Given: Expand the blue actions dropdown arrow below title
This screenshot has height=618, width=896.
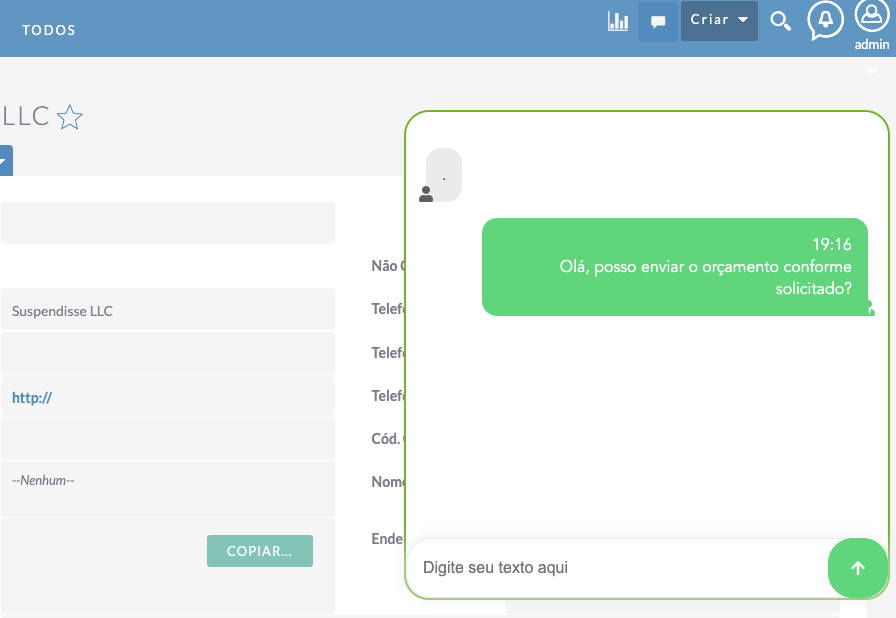Looking at the screenshot, I should pos(5,160).
